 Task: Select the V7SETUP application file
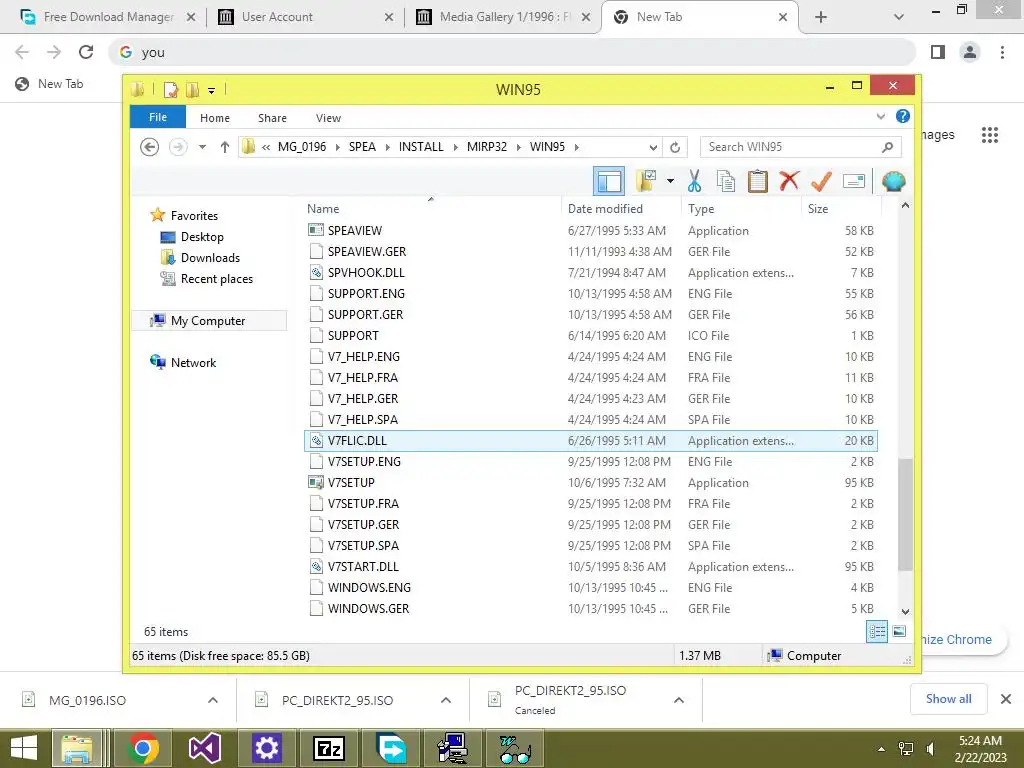click(x=591, y=483)
